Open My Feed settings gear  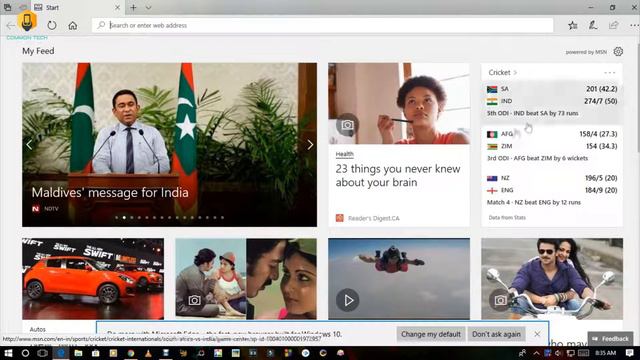click(618, 51)
